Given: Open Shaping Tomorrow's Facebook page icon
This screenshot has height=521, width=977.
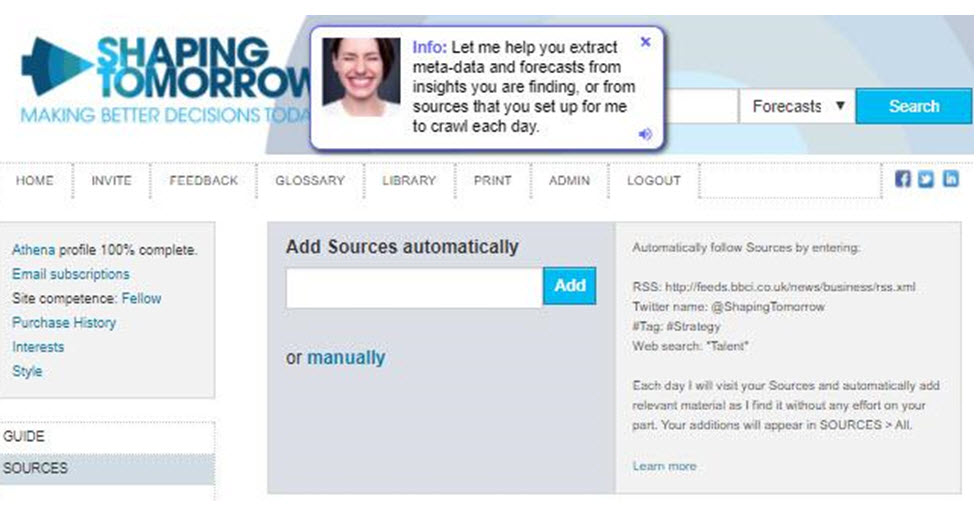Looking at the screenshot, I should coord(902,179).
